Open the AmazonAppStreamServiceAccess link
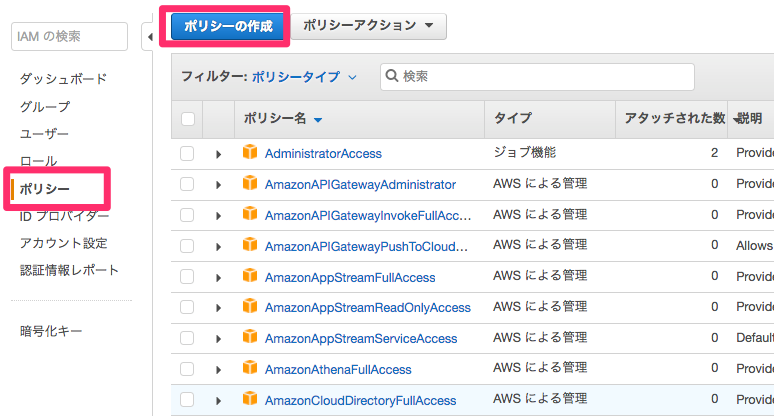Image resolution: width=774 pixels, height=416 pixels. pos(361,339)
